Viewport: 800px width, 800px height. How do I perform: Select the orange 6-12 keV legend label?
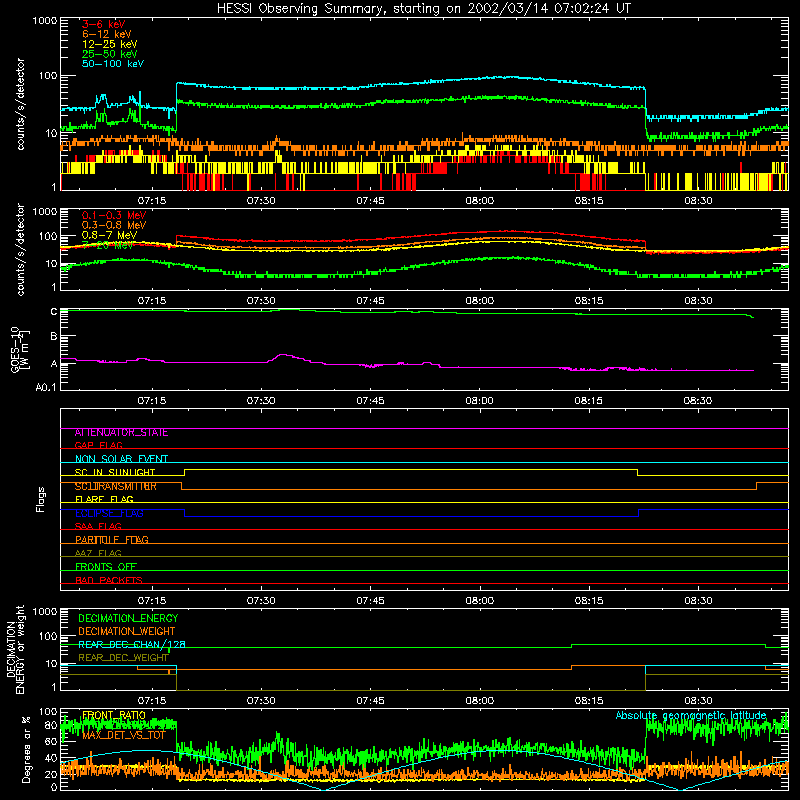107,34
